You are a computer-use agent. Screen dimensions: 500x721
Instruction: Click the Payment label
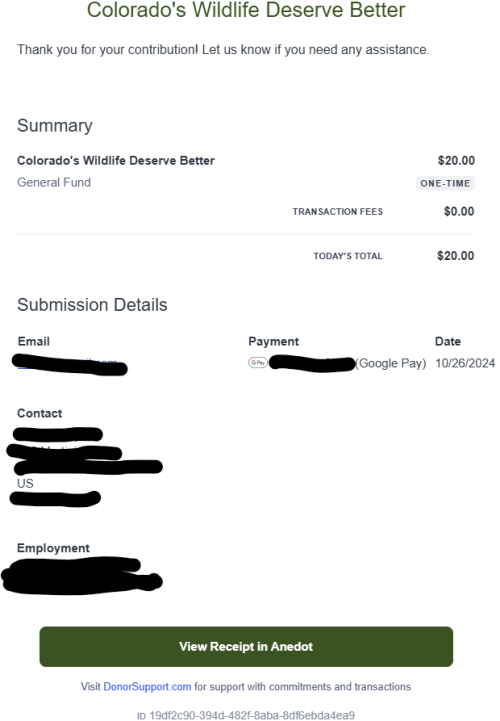point(274,341)
